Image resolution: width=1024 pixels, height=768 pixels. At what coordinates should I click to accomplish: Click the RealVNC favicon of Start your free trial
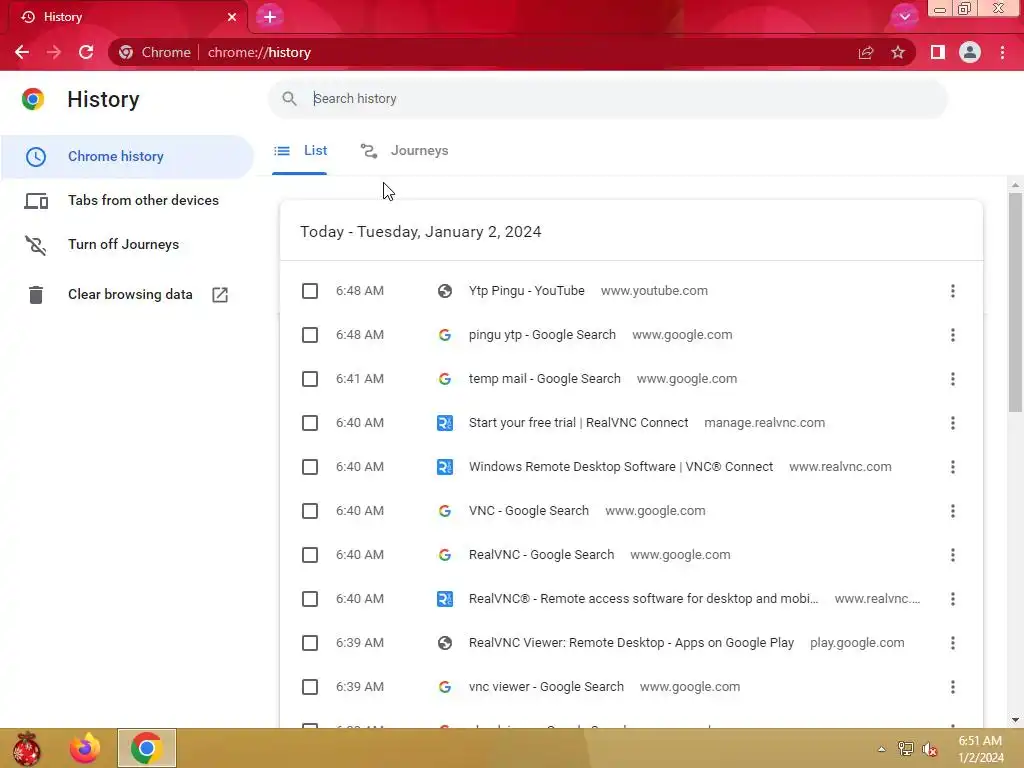pyautogui.click(x=445, y=423)
